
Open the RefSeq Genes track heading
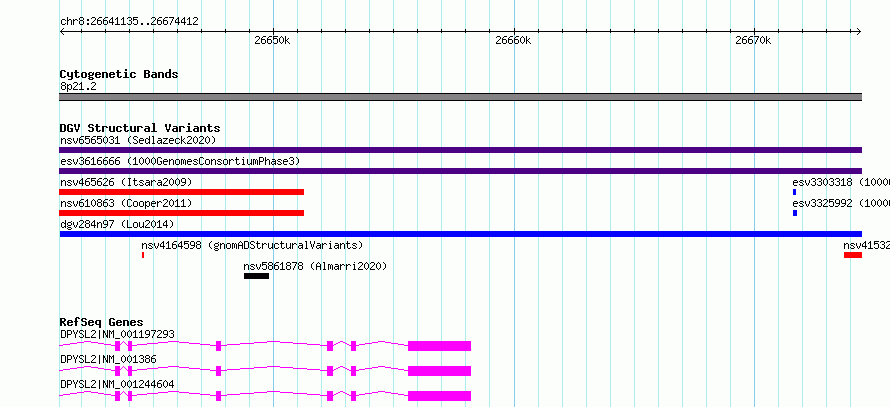coord(102,322)
